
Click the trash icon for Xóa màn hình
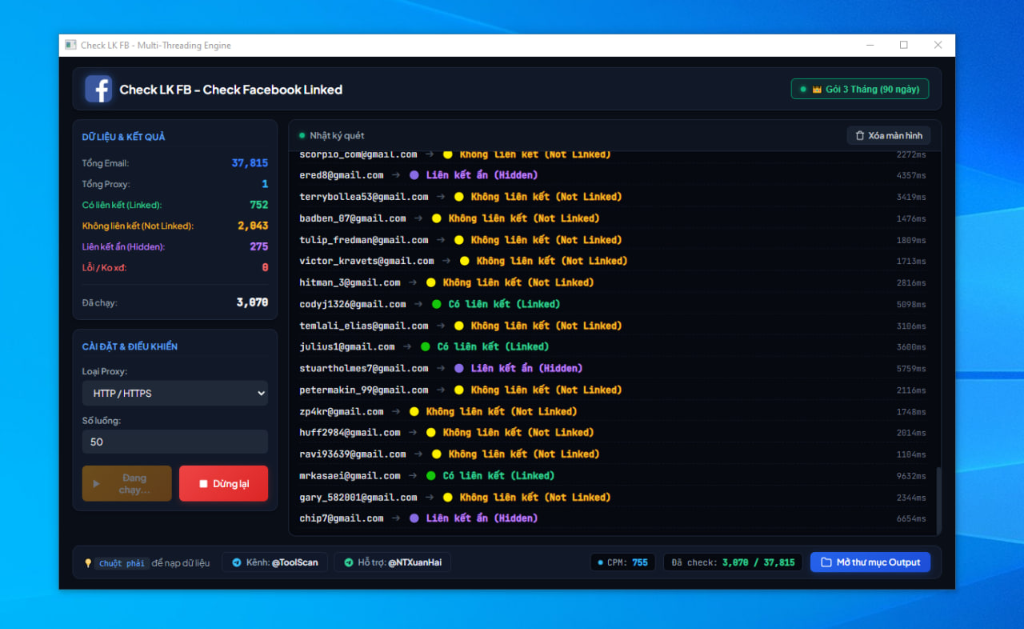pyautogui.click(x=859, y=136)
